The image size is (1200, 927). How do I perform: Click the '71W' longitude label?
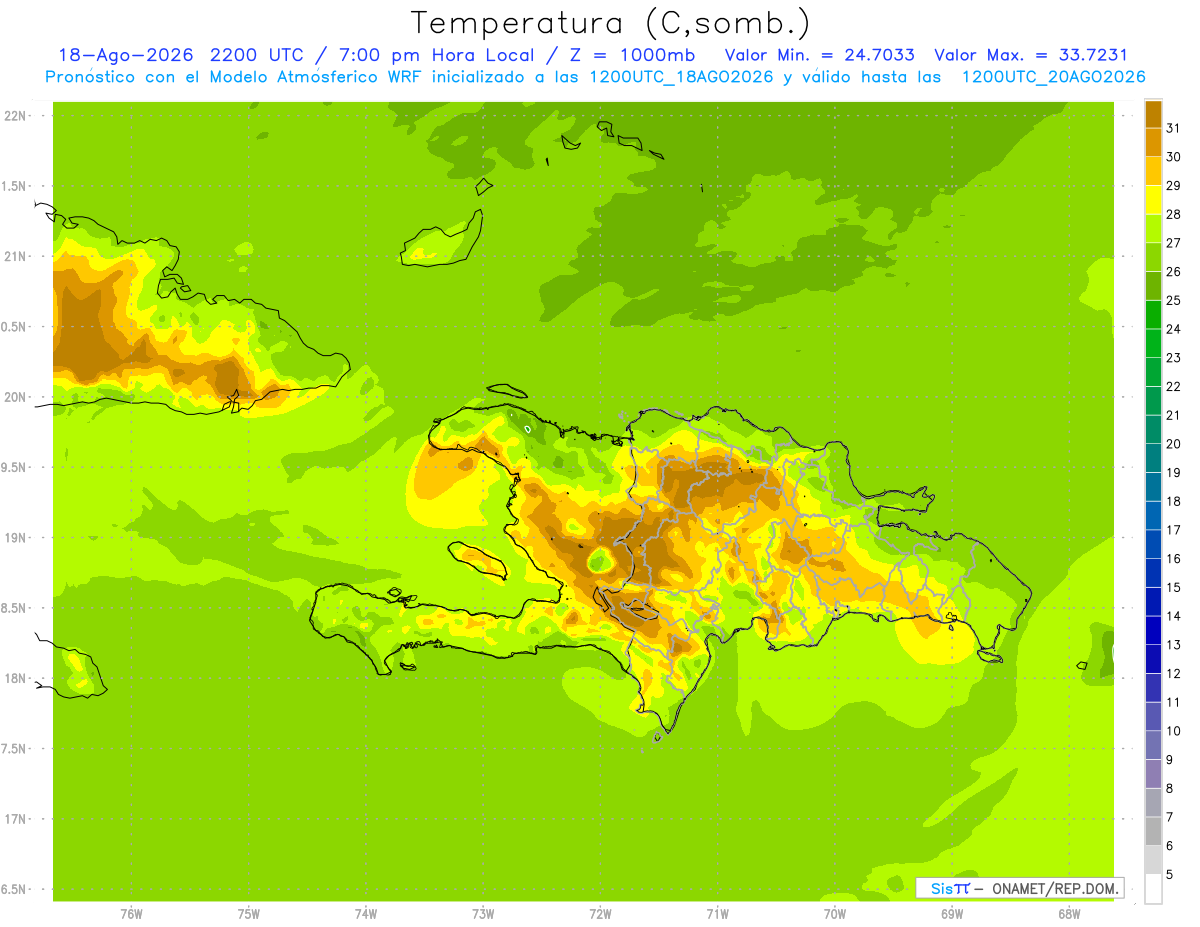pos(717,914)
